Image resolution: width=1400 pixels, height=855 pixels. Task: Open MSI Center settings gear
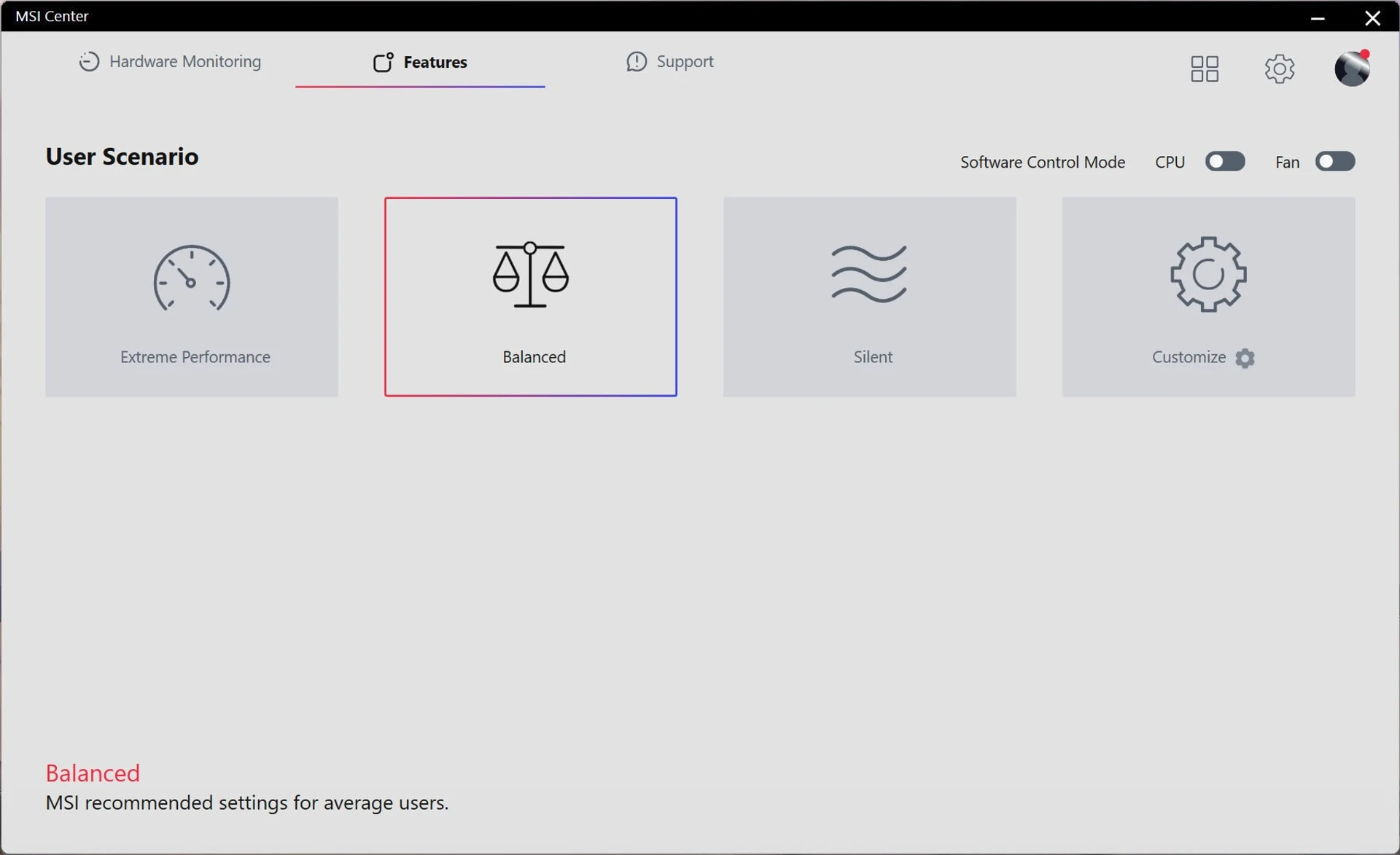click(x=1280, y=69)
